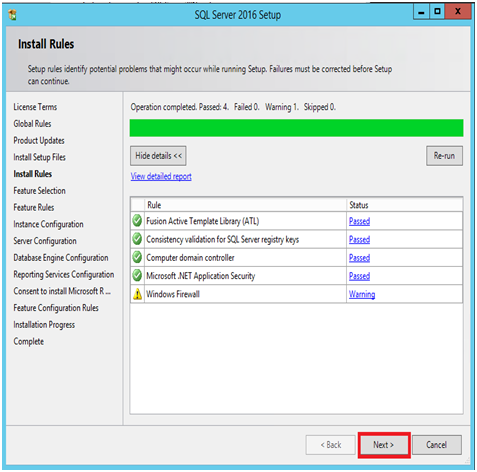477x472 pixels.
Task: Click the Rule column header
Action: tap(245, 205)
